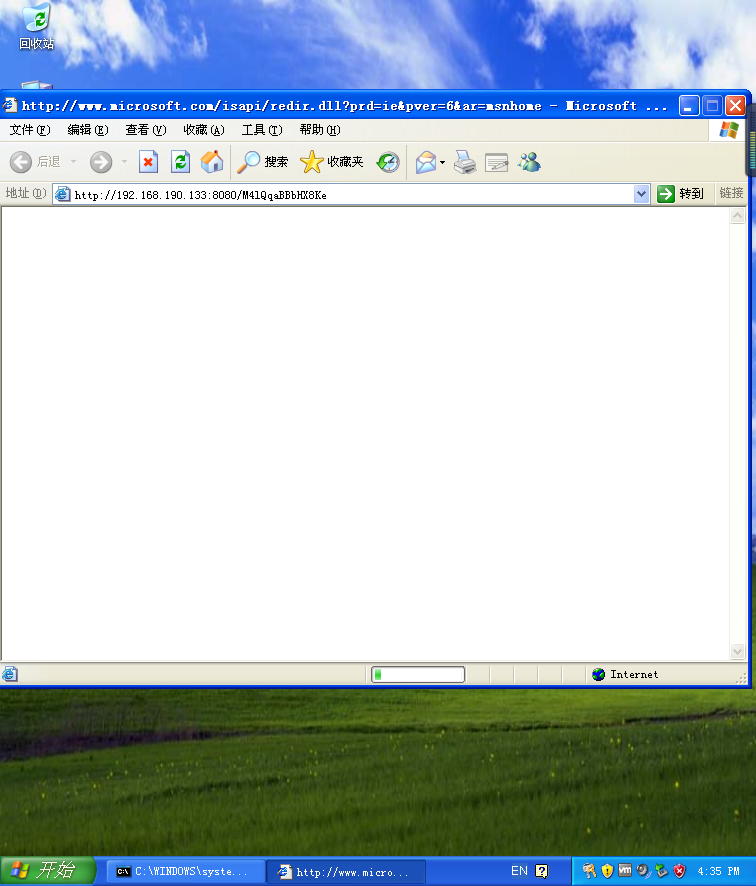The width and height of the screenshot is (756, 886).
Task: Expand the Mail button dropdown arrow
Action: click(x=442, y=162)
